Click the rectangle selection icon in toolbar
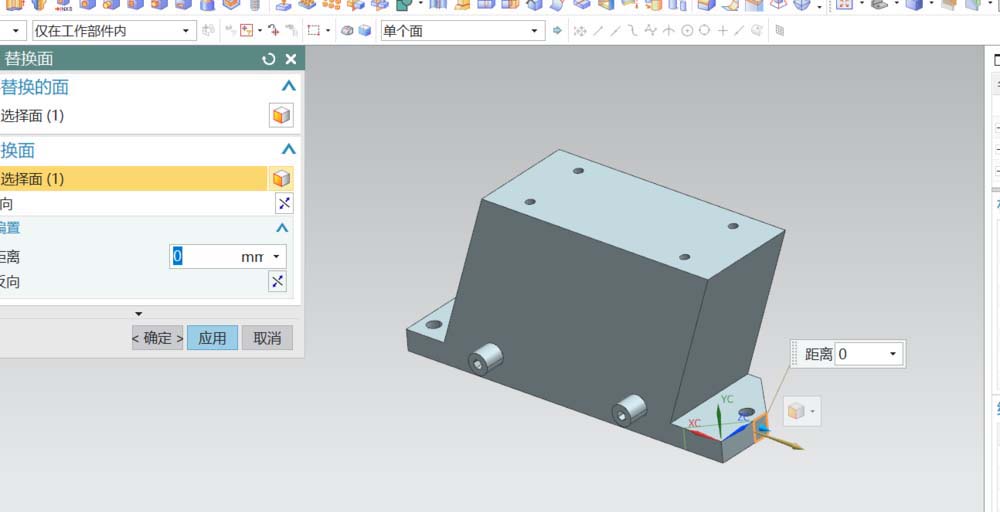Screen dimensions: 1000x512 tap(313, 31)
